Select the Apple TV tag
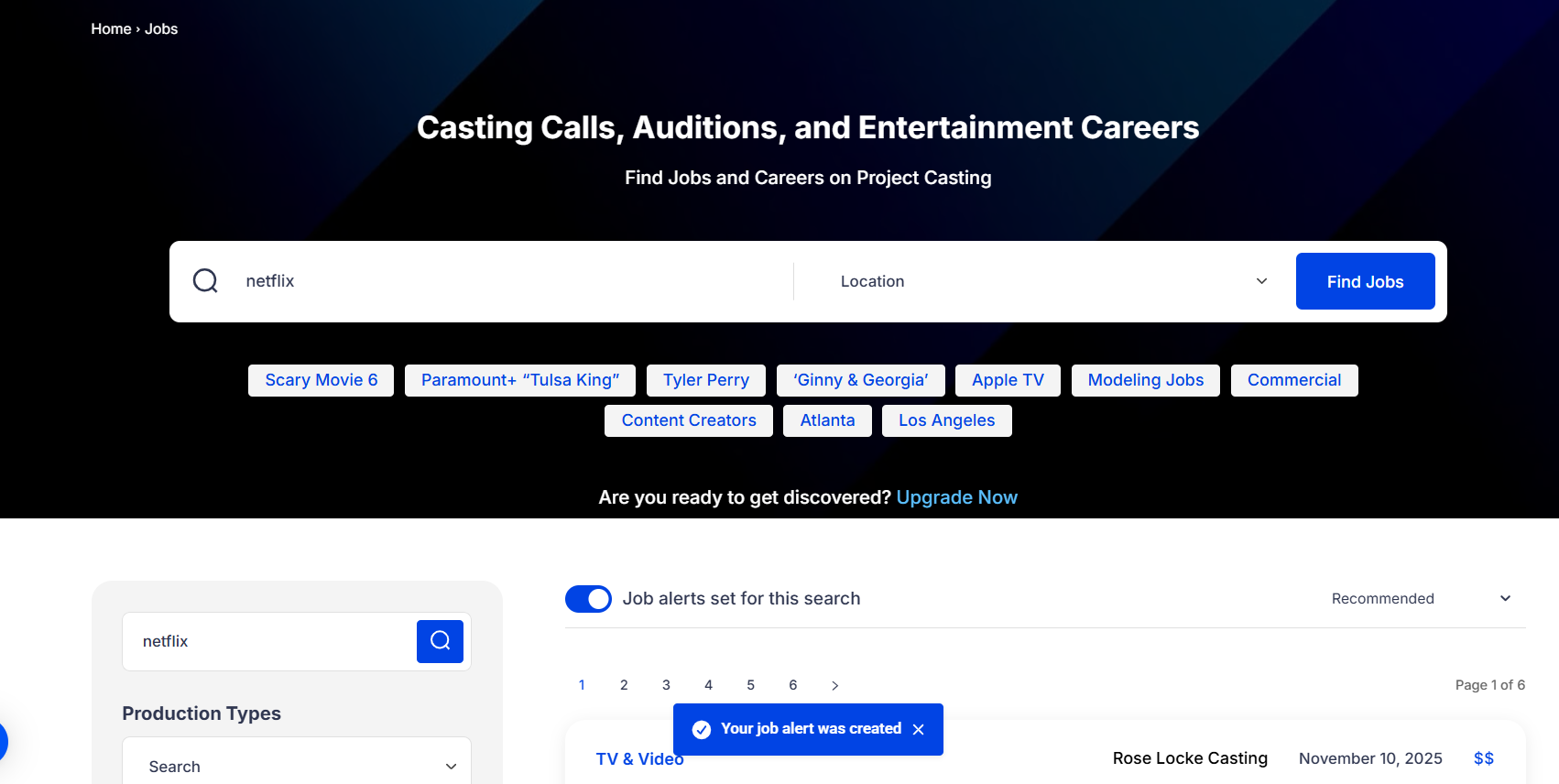The width and height of the screenshot is (1559, 784). point(1007,380)
